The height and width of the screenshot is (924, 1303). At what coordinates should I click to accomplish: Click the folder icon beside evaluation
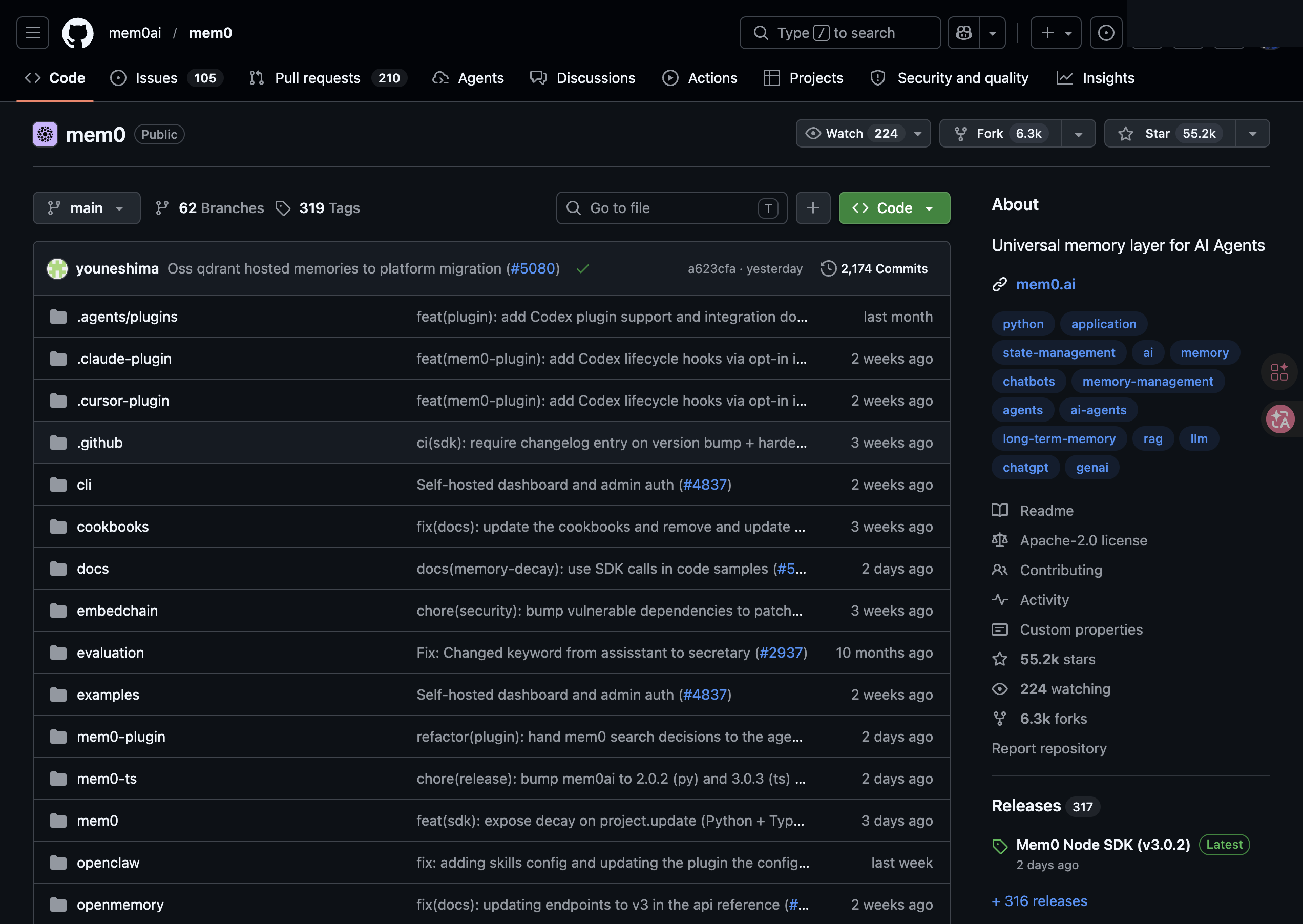point(58,653)
